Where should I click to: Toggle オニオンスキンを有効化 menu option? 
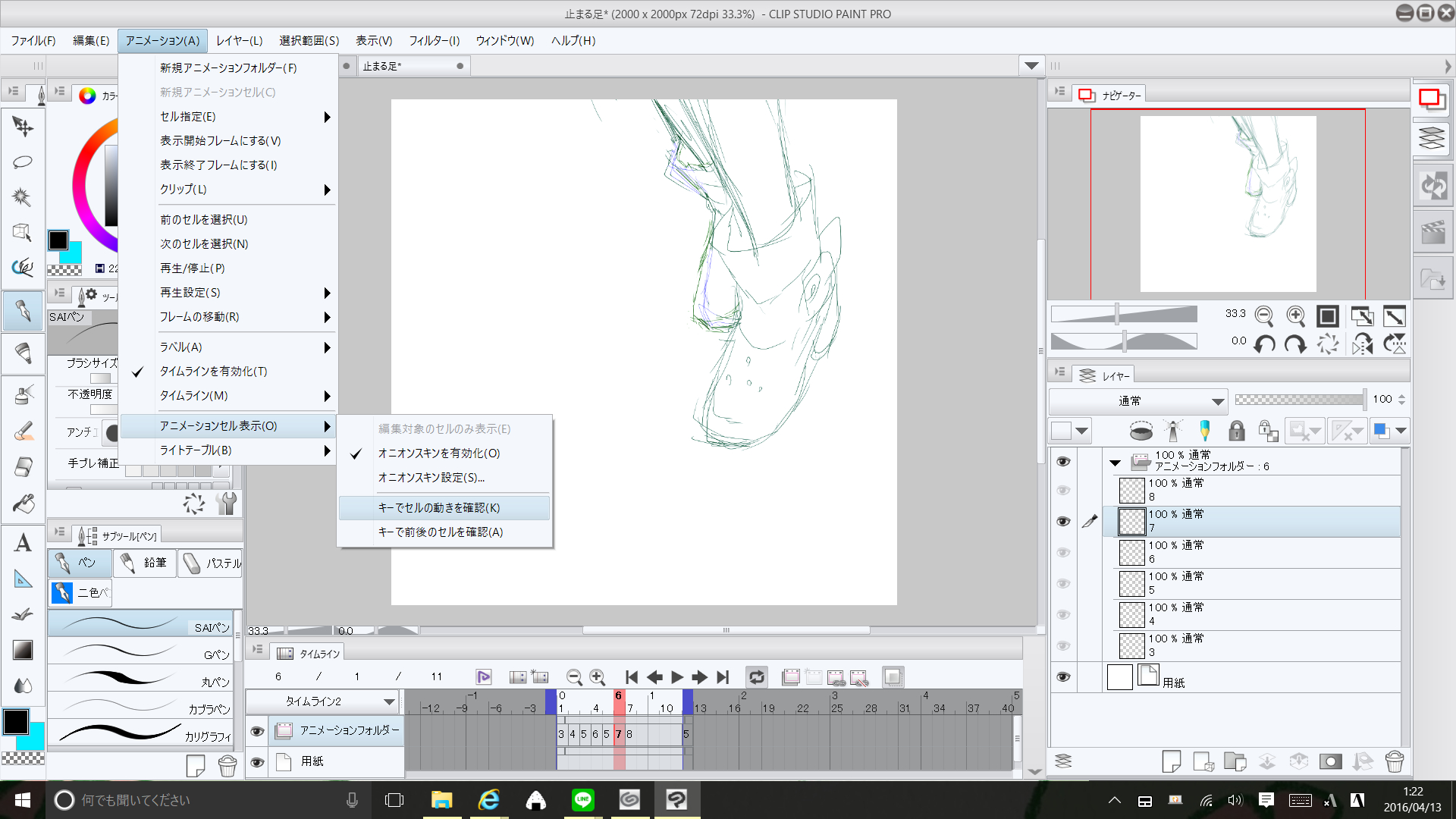coord(439,453)
